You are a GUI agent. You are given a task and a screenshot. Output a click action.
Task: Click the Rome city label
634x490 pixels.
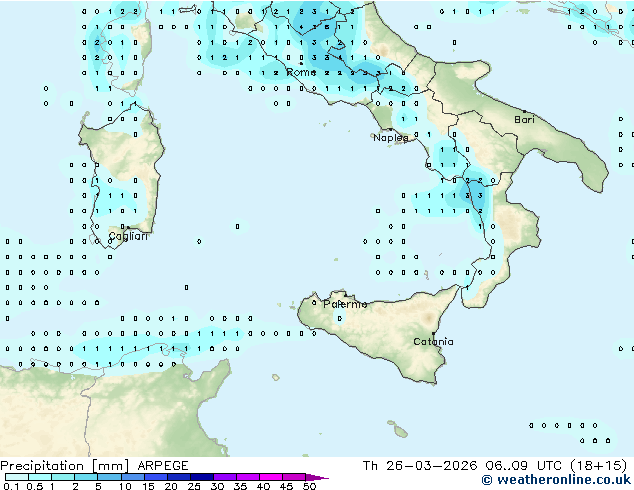[301, 72]
